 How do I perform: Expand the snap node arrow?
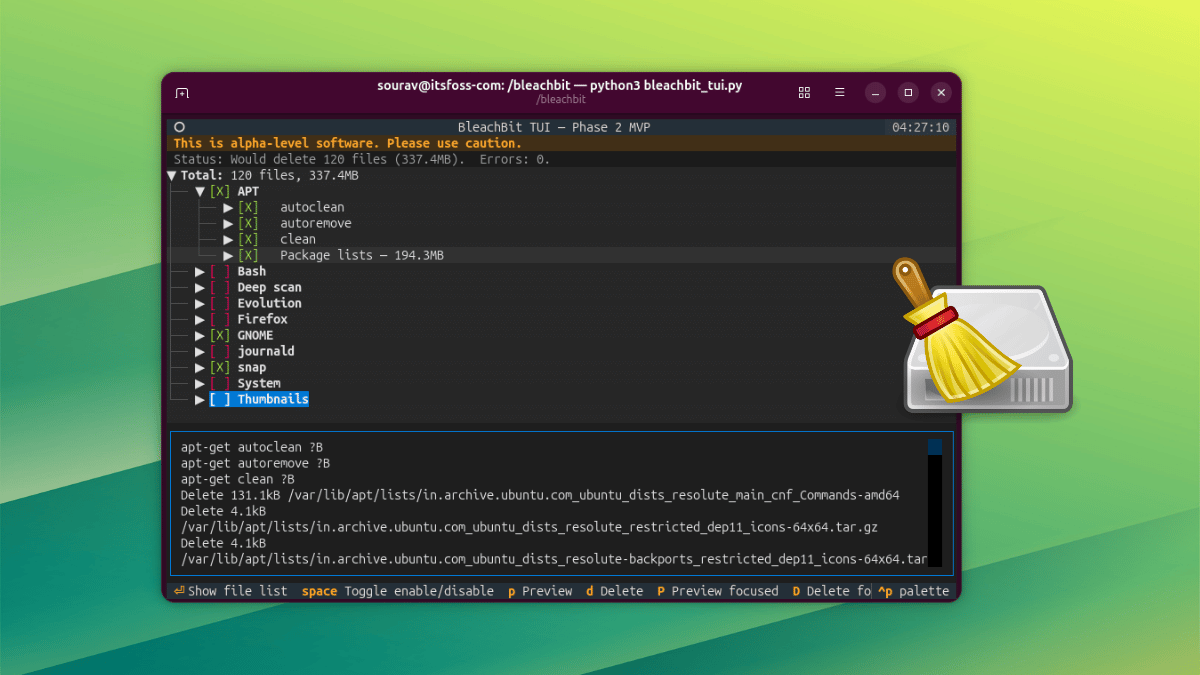[200, 367]
